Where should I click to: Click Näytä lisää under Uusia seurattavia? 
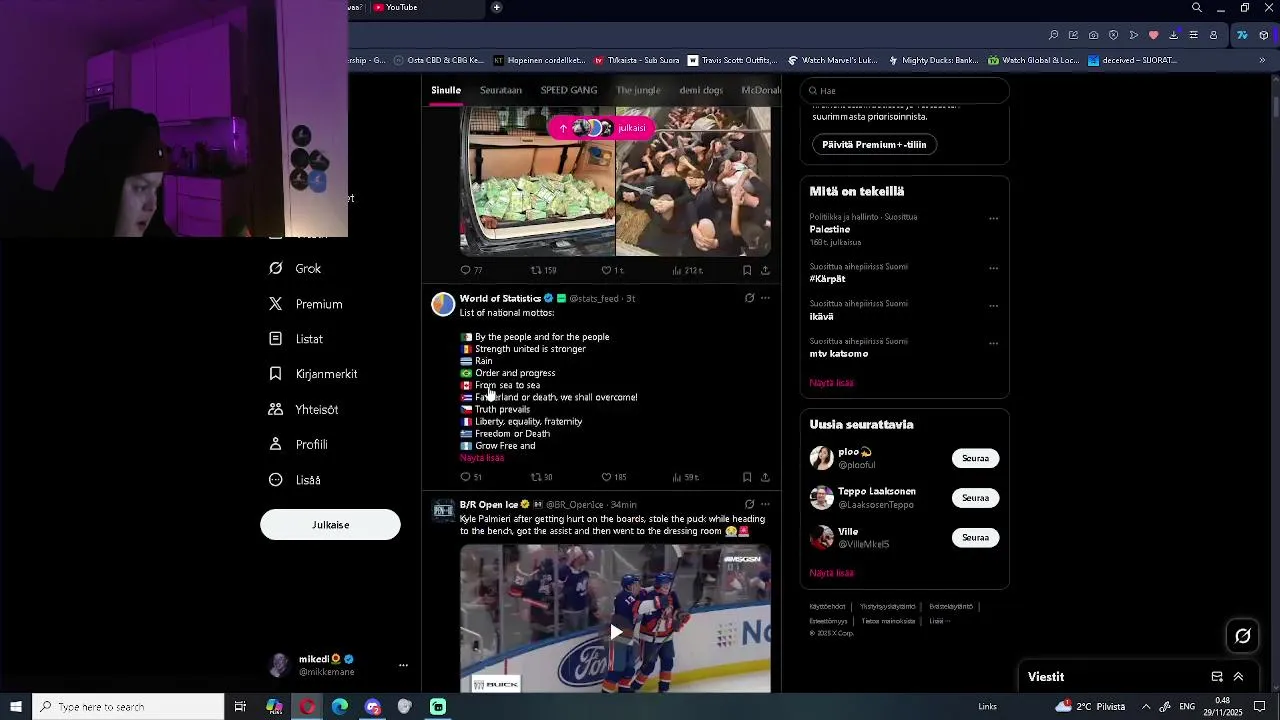point(831,573)
